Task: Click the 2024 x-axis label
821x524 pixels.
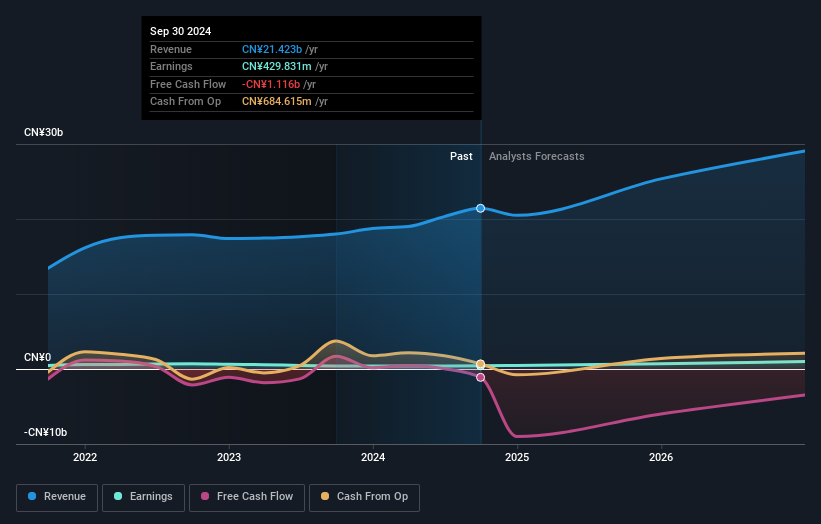Action: 373,457
